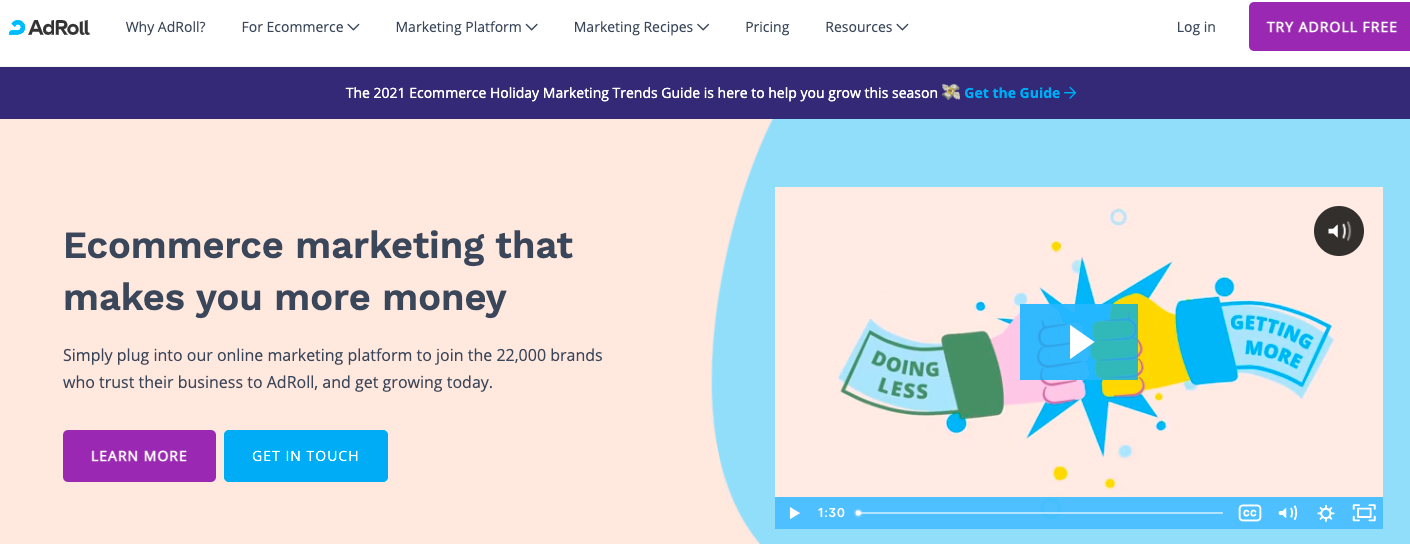Click the 2021 Holiday Marketing Trends banner text
1410x544 pixels.
click(642, 93)
